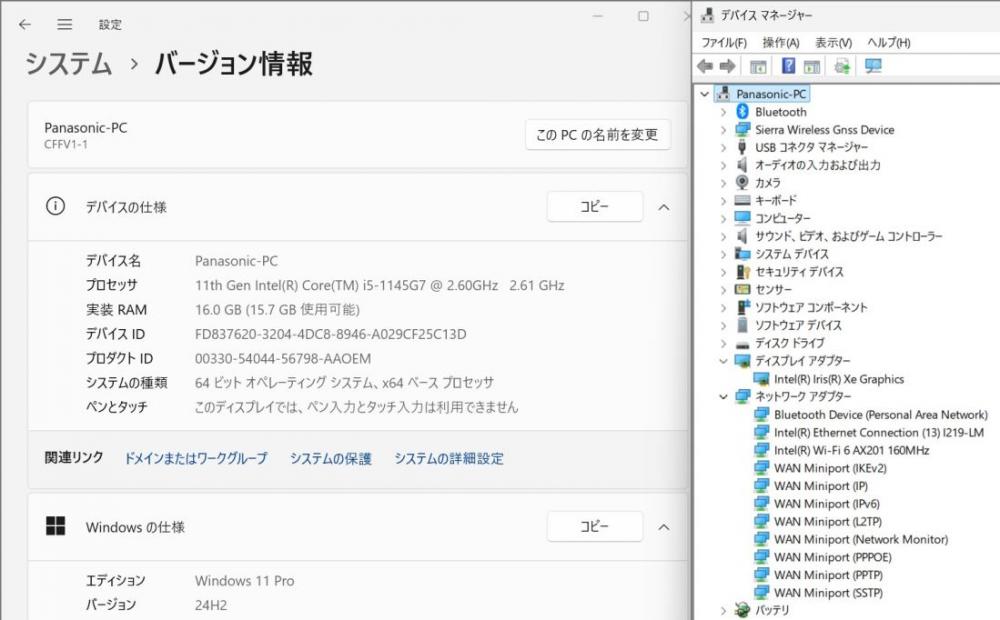Select WAN Miniport (Network Monitor) entry

[861, 540]
